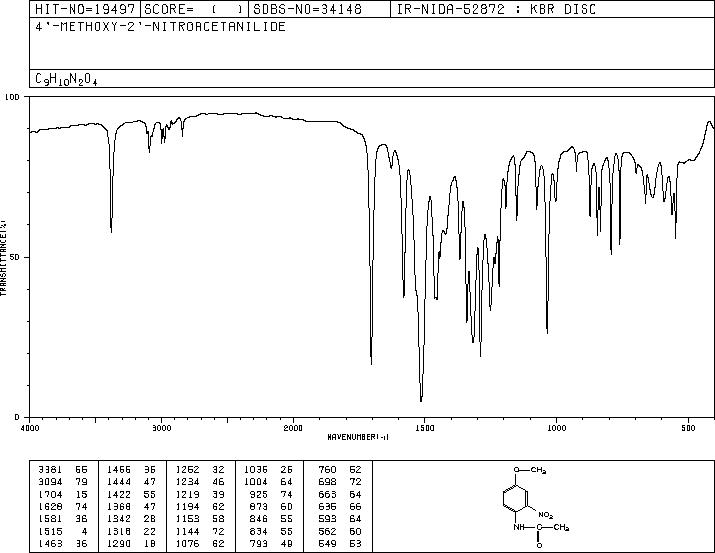The width and height of the screenshot is (715, 553).
Task: Click the 100 label on the transmittance axis
Action: pyautogui.click(x=12, y=97)
